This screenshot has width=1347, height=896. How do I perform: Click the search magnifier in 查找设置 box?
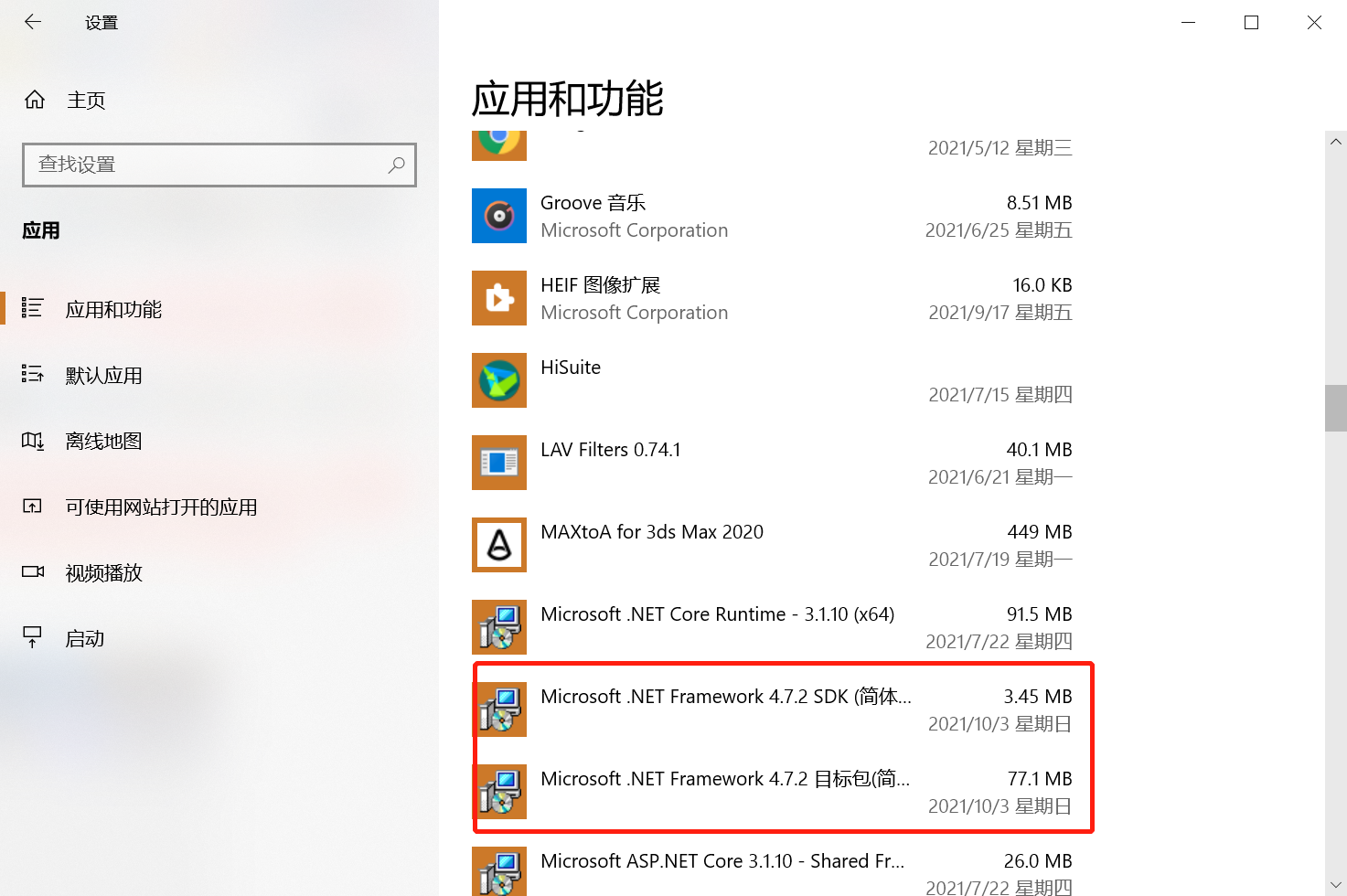point(396,165)
